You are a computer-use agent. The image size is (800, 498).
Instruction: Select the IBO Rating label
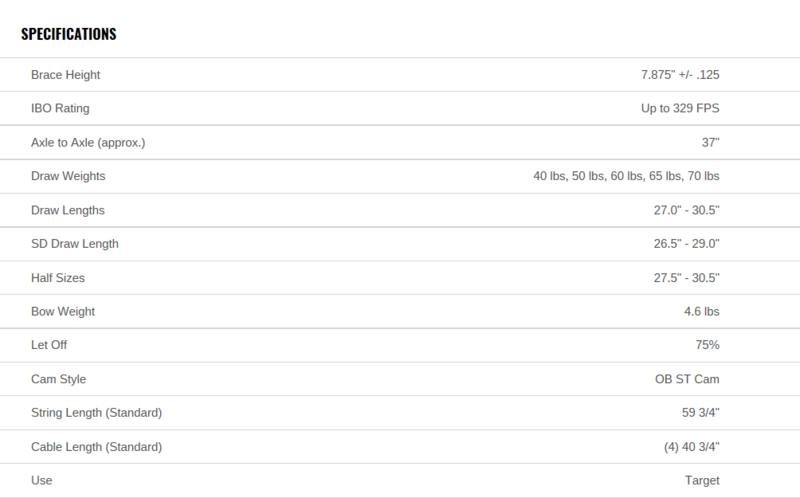[x=60, y=108]
